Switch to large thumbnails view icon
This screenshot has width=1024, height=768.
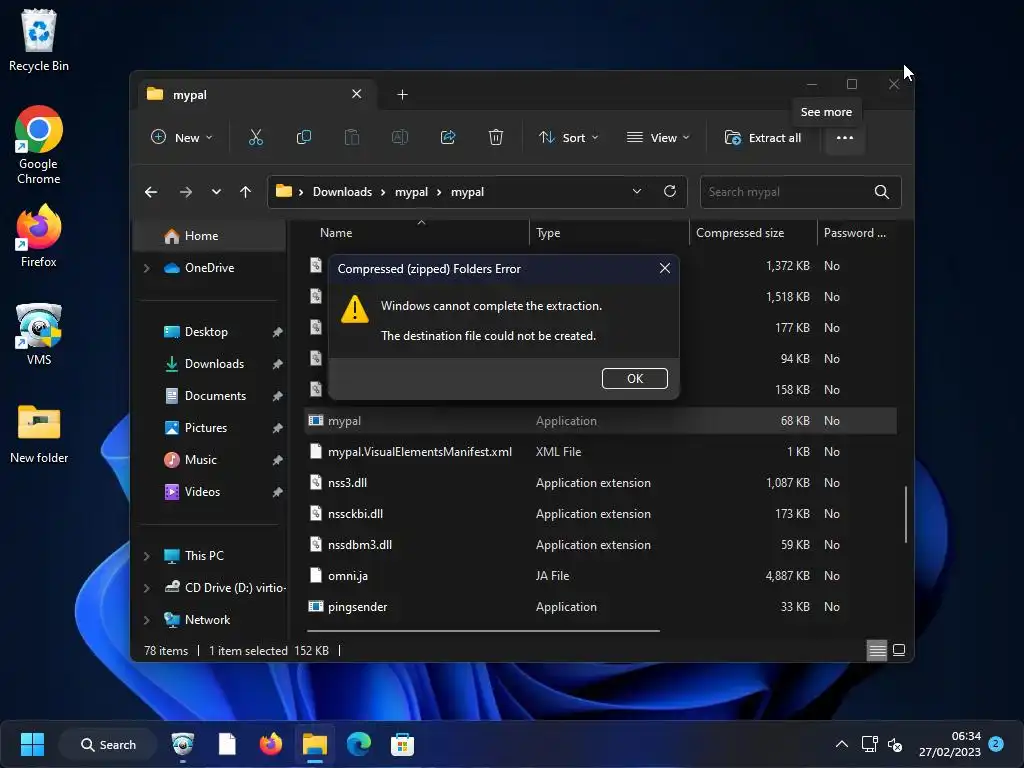(899, 650)
